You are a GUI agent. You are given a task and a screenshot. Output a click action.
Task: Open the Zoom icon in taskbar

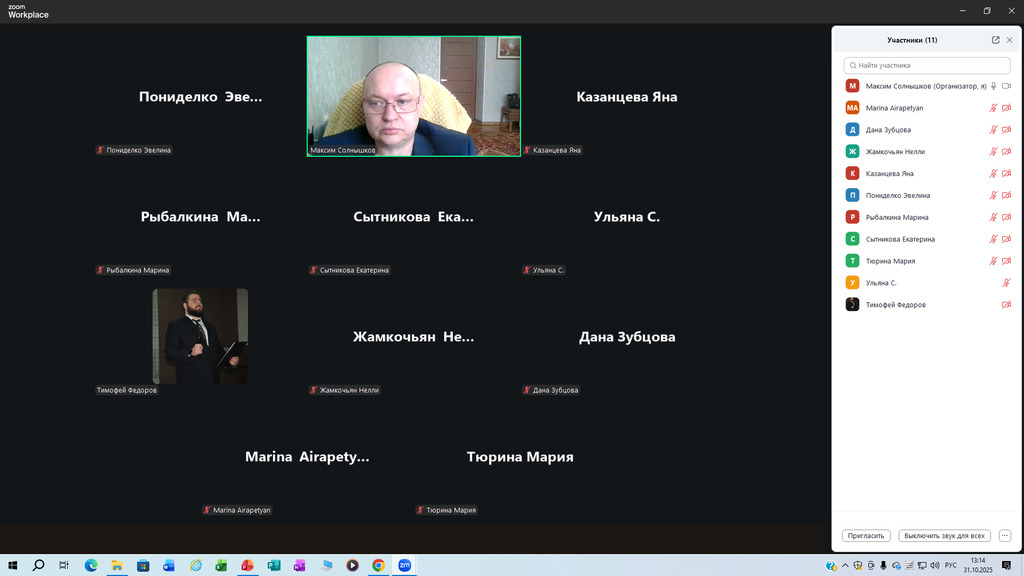405,566
